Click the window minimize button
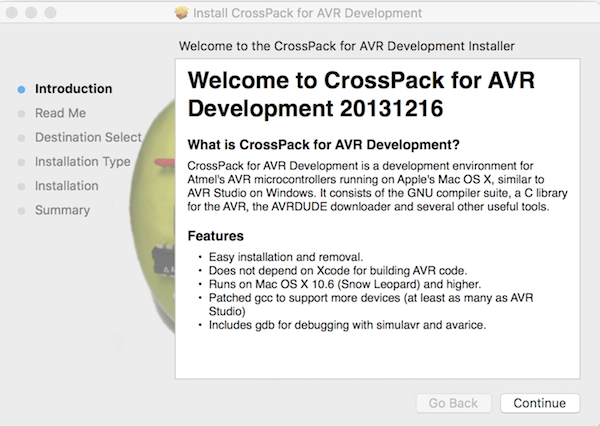 click(x=31, y=13)
